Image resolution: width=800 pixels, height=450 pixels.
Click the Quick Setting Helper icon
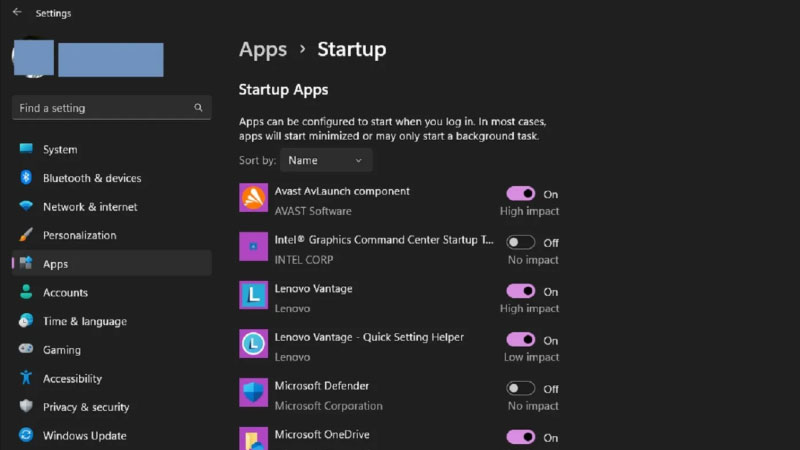coord(254,344)
